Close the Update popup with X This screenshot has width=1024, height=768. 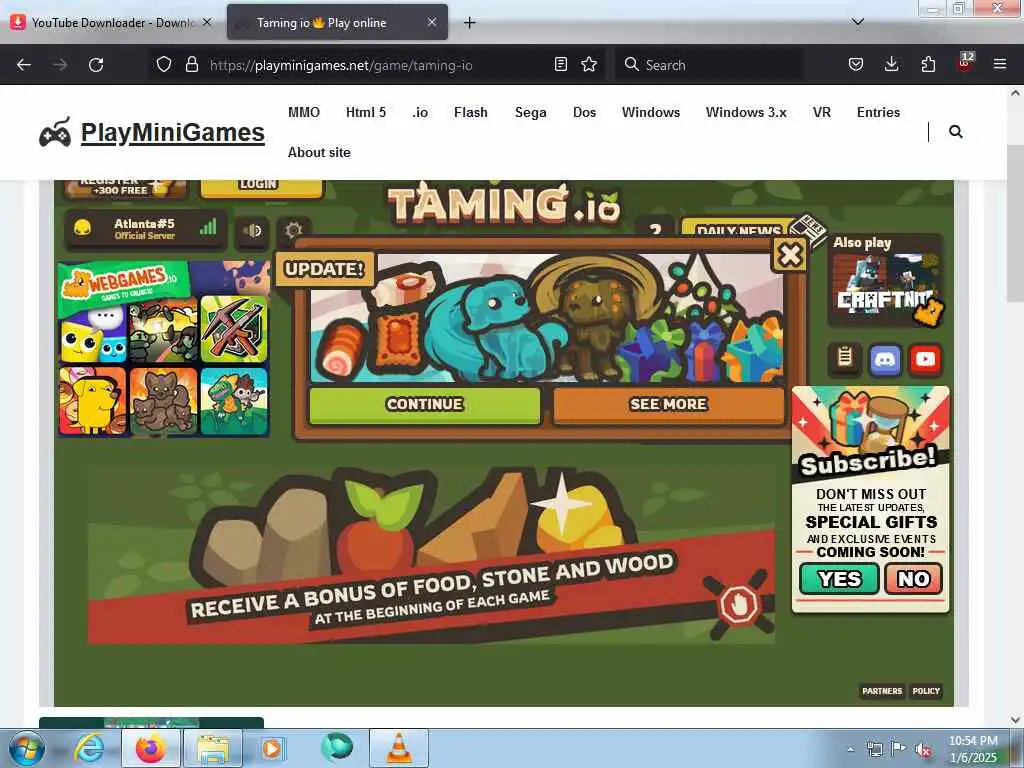[790, 255]
